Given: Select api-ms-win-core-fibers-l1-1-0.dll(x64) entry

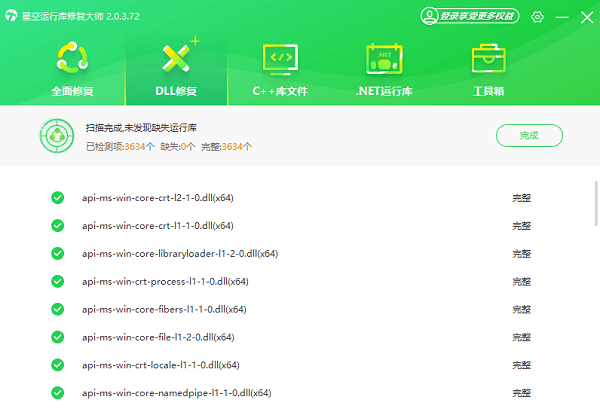Looking at the screenshot, I should click(x=164, y=309).
